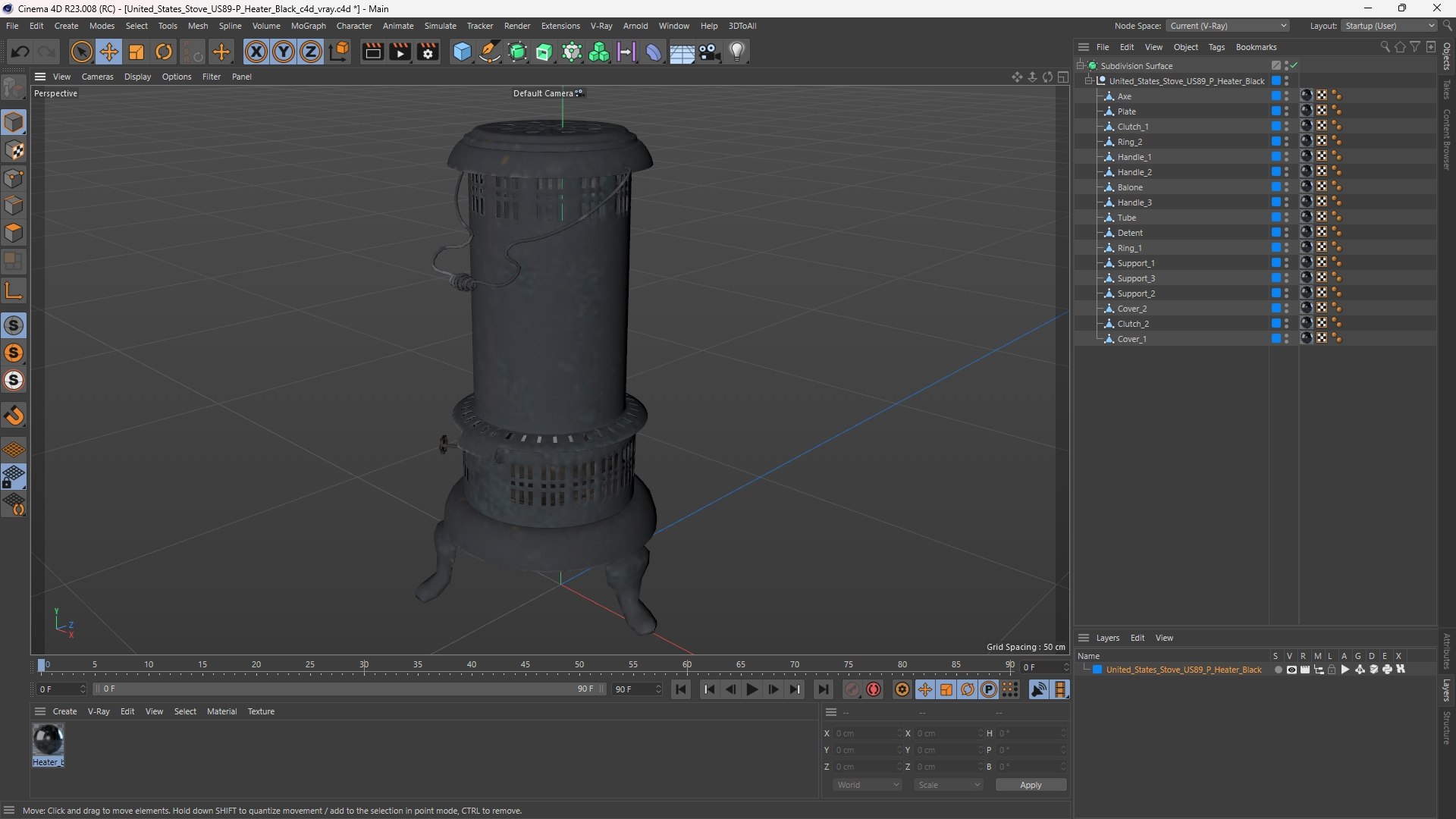Select Edges mode in left sidebar
The height and width of the screenshot is (819, 1456).
click(14, 206)
